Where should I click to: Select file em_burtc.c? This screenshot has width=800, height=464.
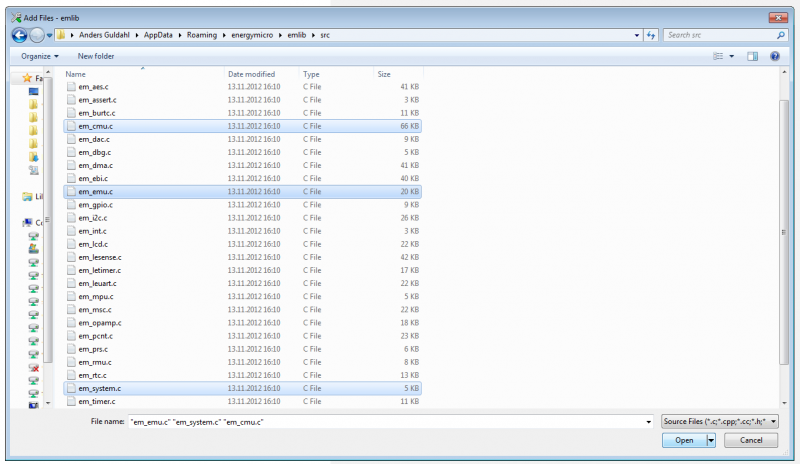[x=242, y=113]
